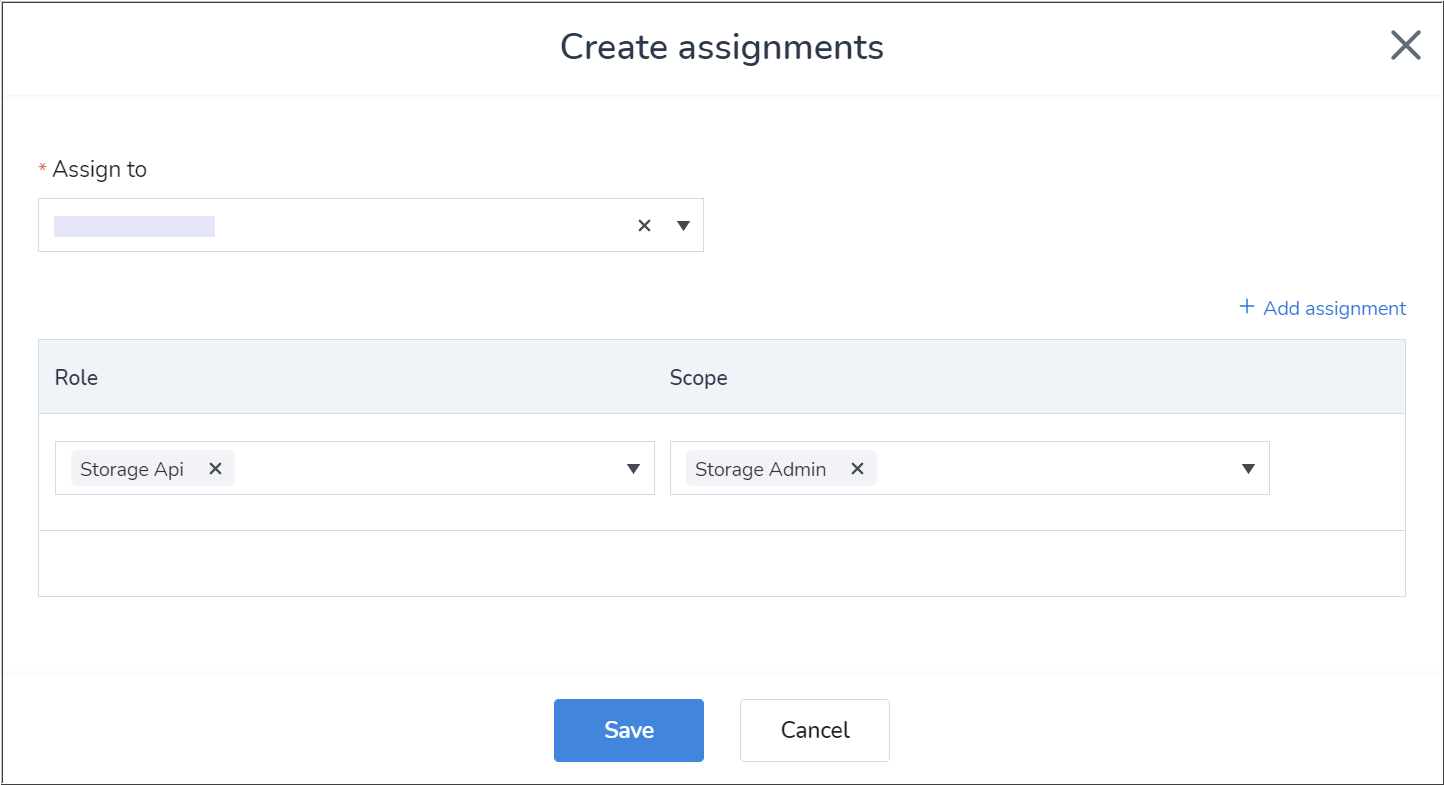This screenshot has width=1444, height=785.
Task: Expand the Role dropdown arrow
Action: (633, 468)
